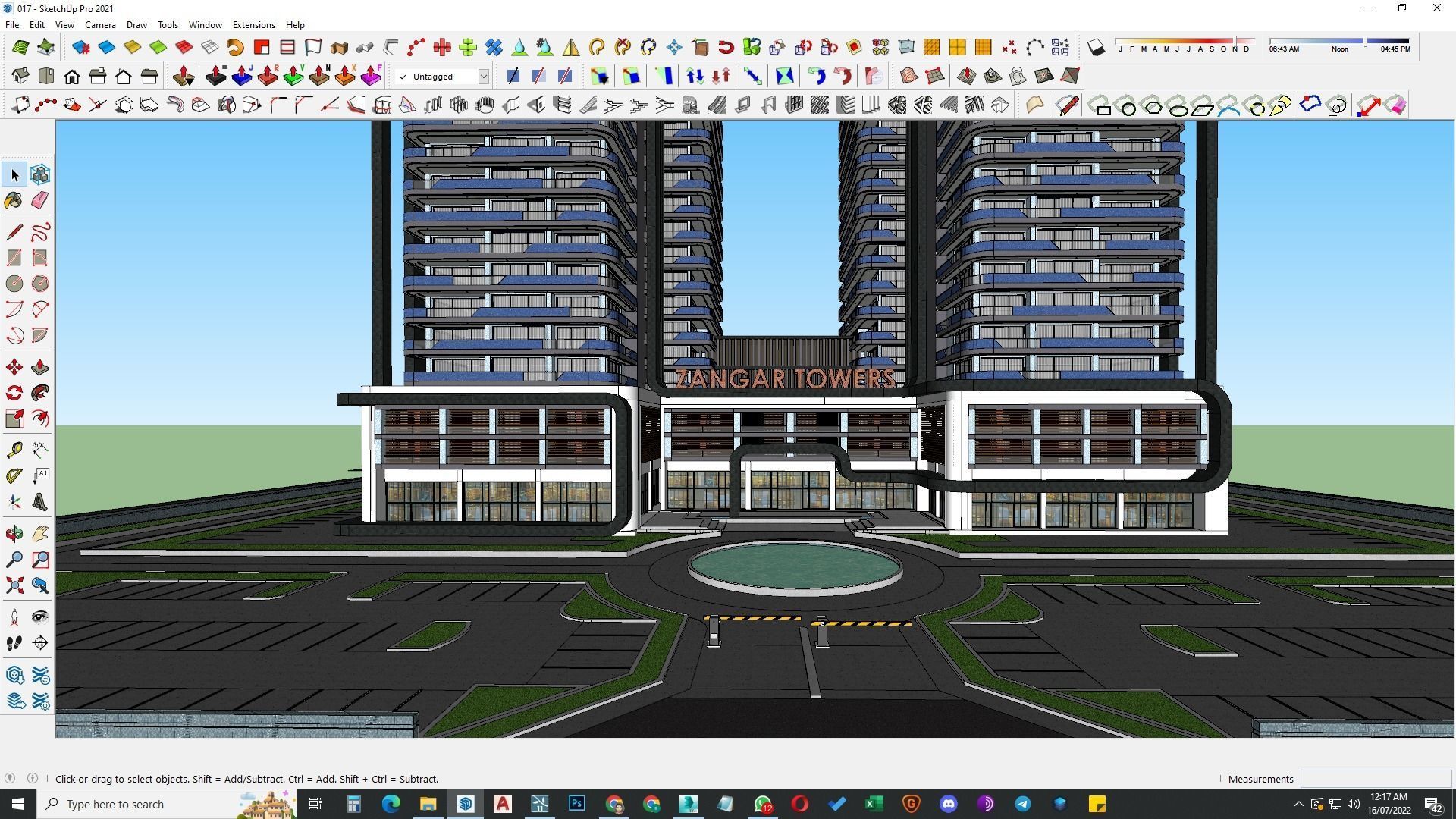
Task: Select the Axes tool
Action: click(x=14, y=502)
